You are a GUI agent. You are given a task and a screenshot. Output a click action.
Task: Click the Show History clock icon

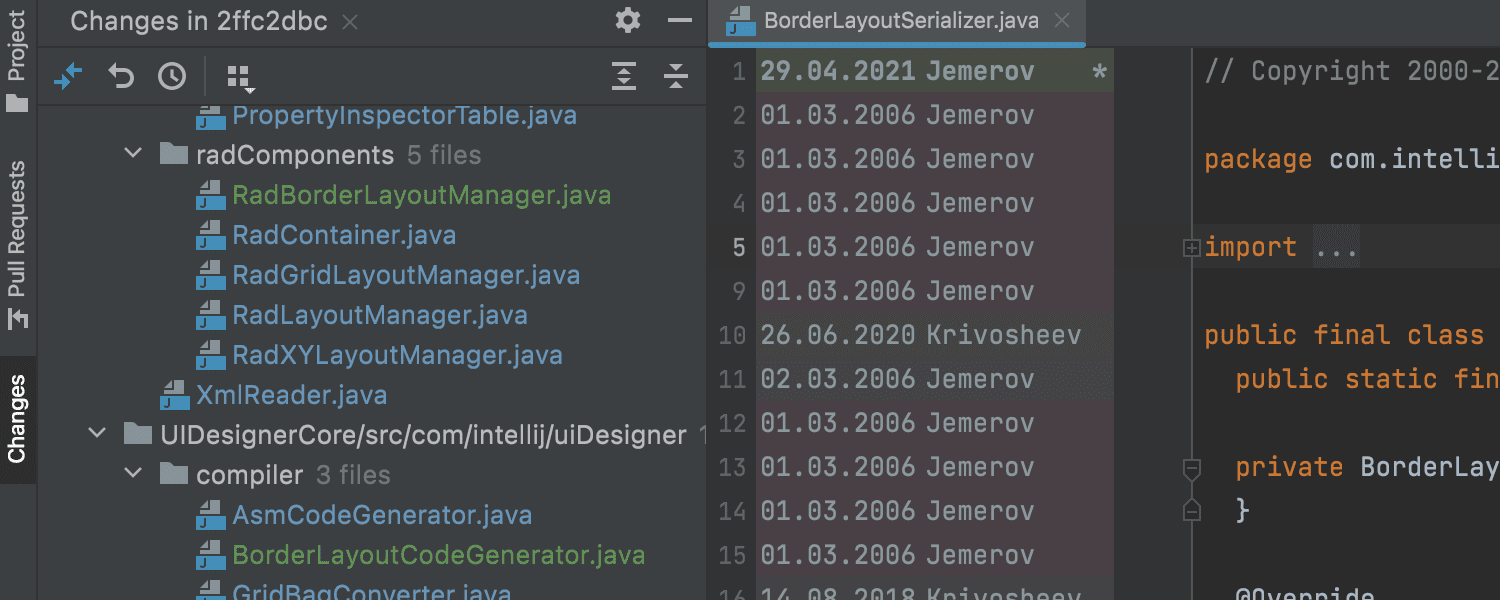[172, 76]
